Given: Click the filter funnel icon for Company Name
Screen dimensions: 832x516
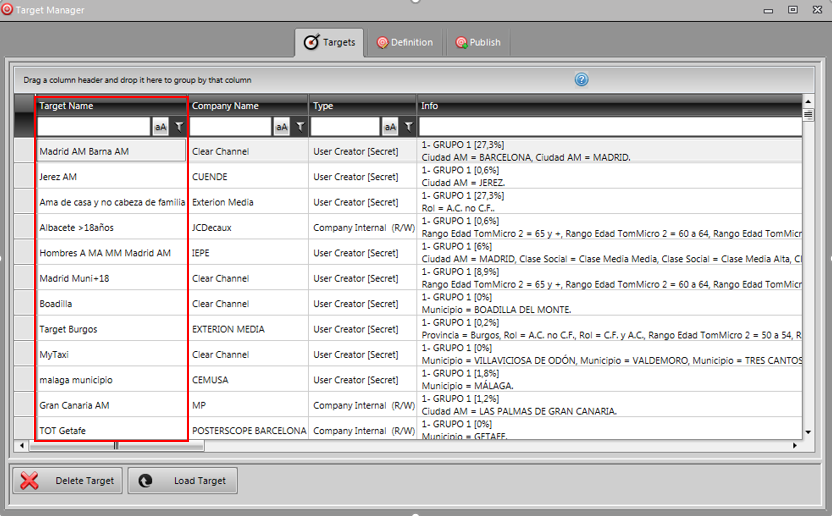Looking at the screenshot, I should pyautogui.click(x=299, y=127).
